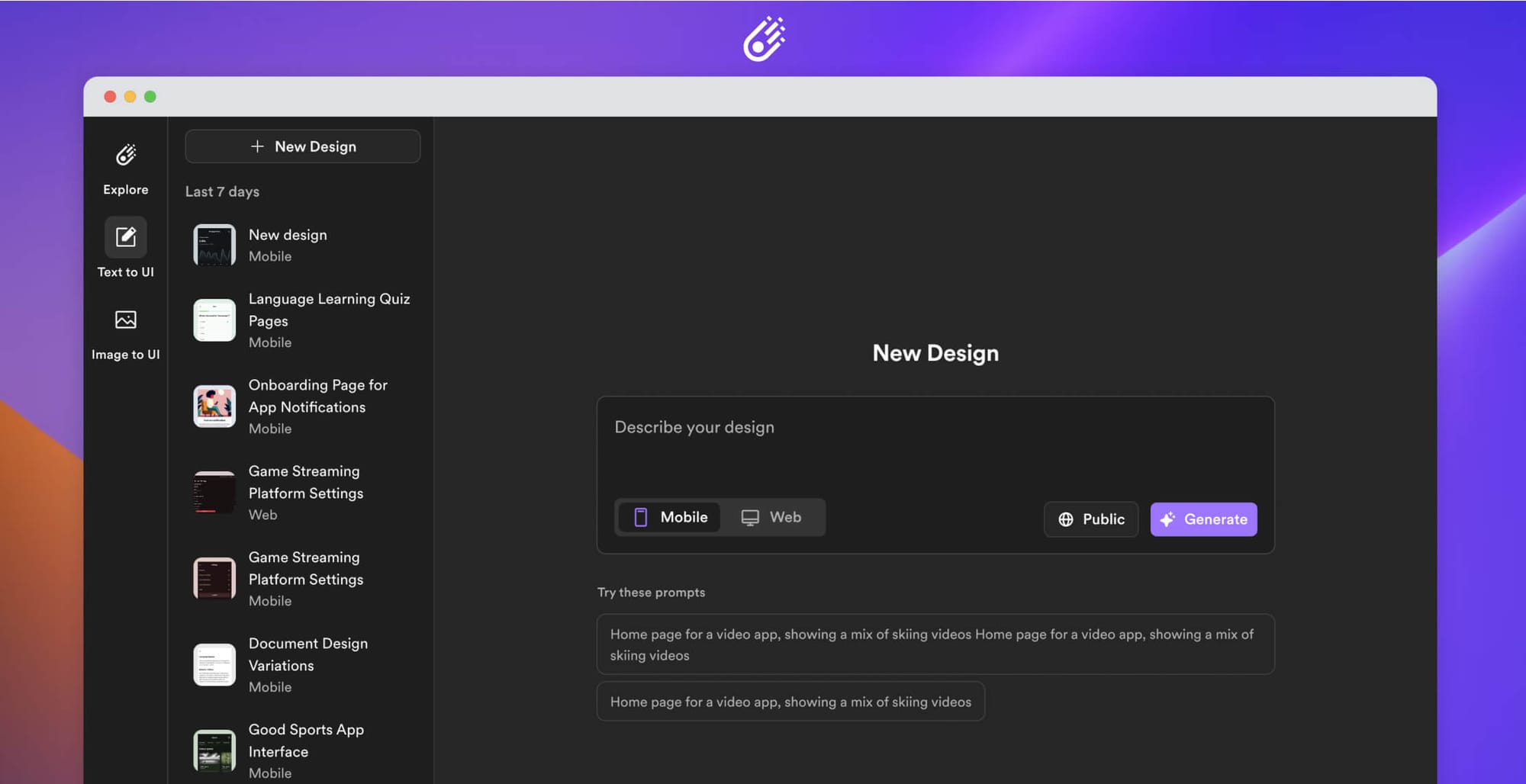Click the monitor icon next to Web
The height and width of the screenshot is (784, 1526).
pyautogui.click(x=752, y=517)
